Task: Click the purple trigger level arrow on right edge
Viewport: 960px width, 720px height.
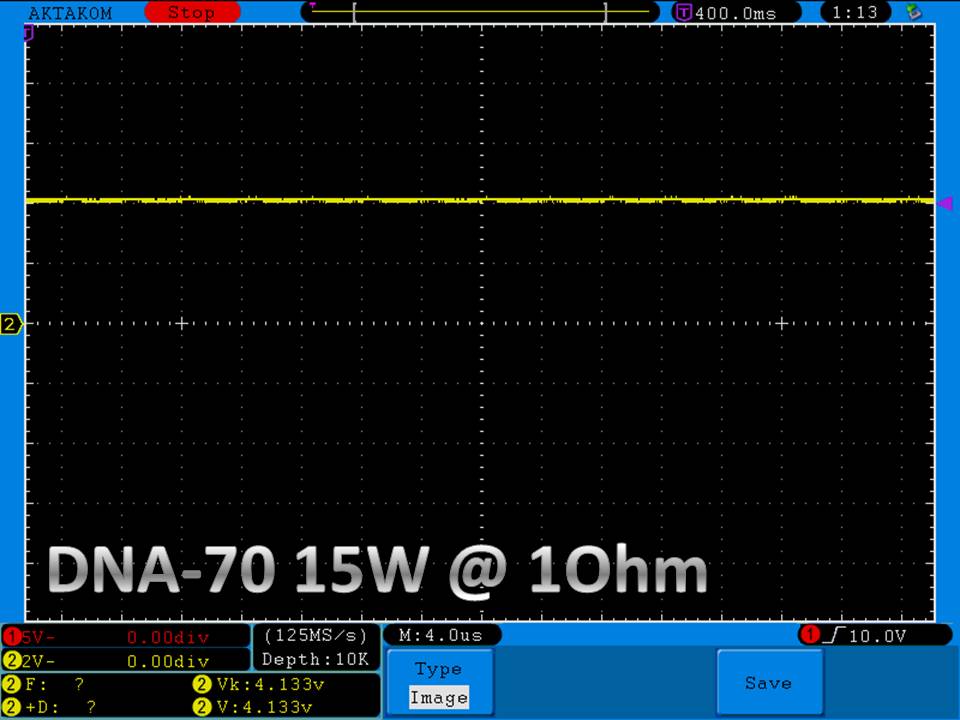Action: [x=944, y=202]
